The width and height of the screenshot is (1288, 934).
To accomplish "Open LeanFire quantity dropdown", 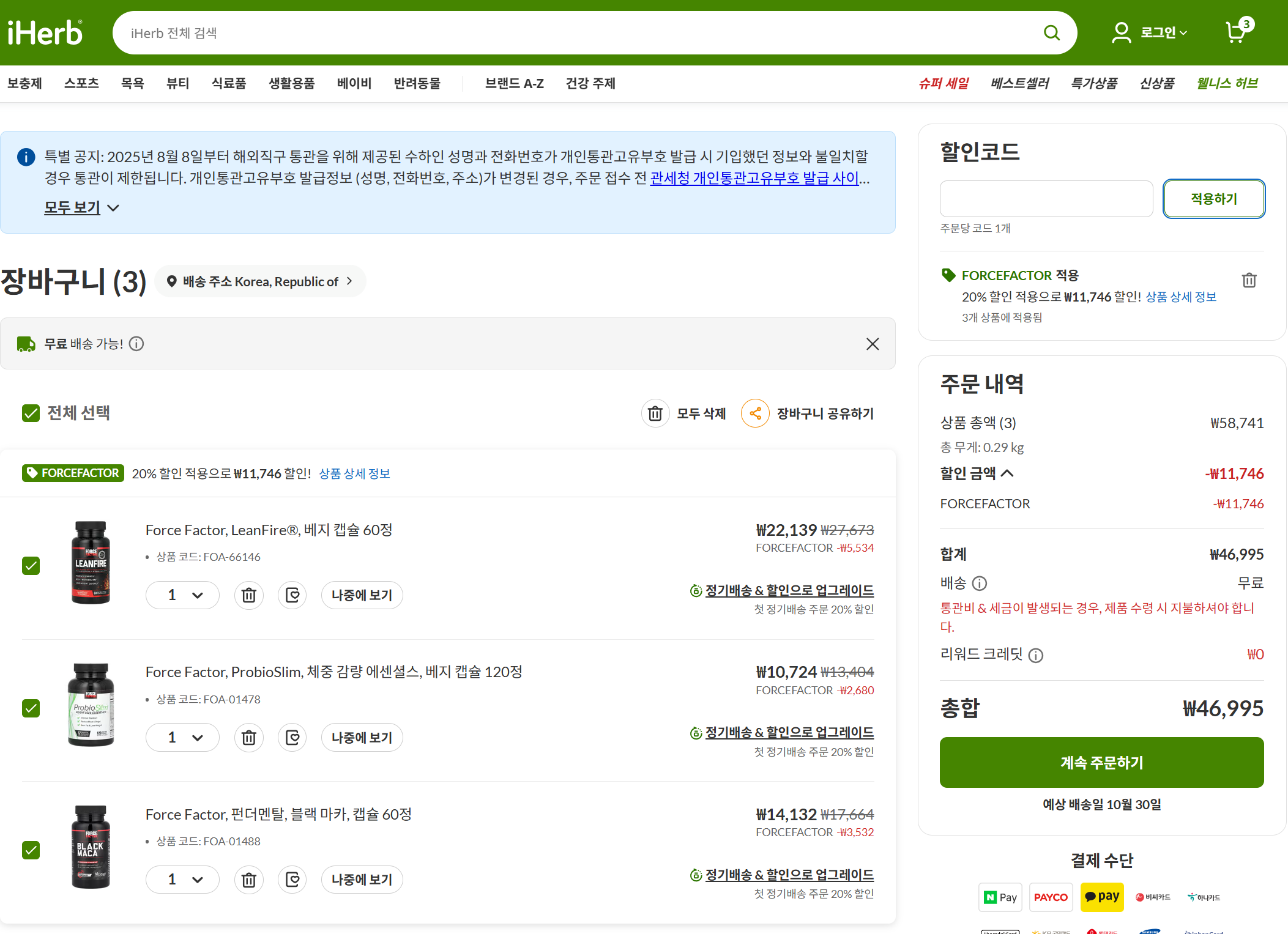I will coord(182,595).
